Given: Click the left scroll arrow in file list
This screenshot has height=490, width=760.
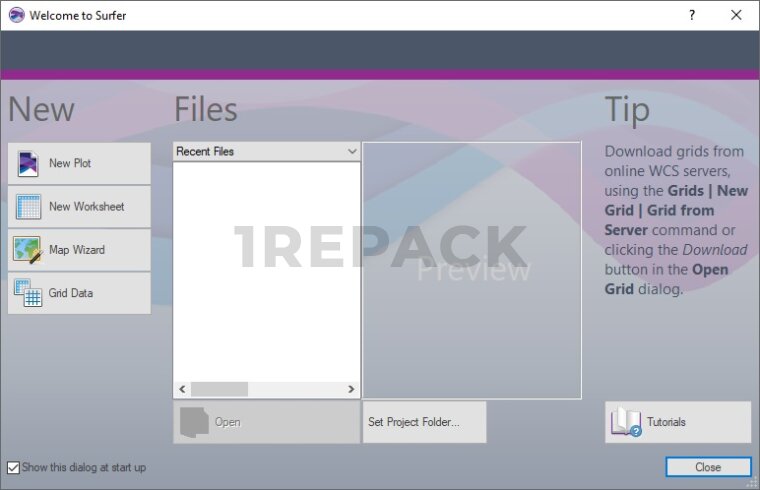Looking at the screenshot, I should tap(182, 389).
